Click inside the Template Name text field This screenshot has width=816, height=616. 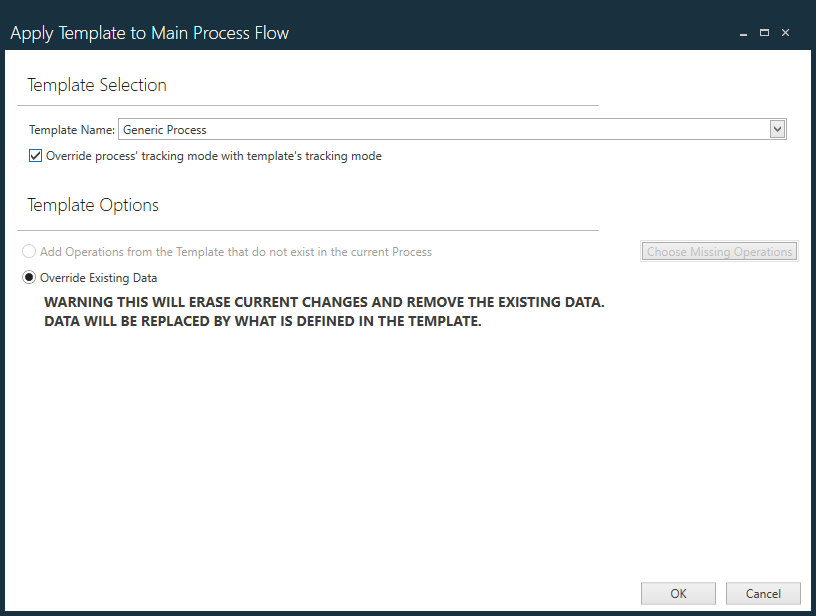[400, 128]
